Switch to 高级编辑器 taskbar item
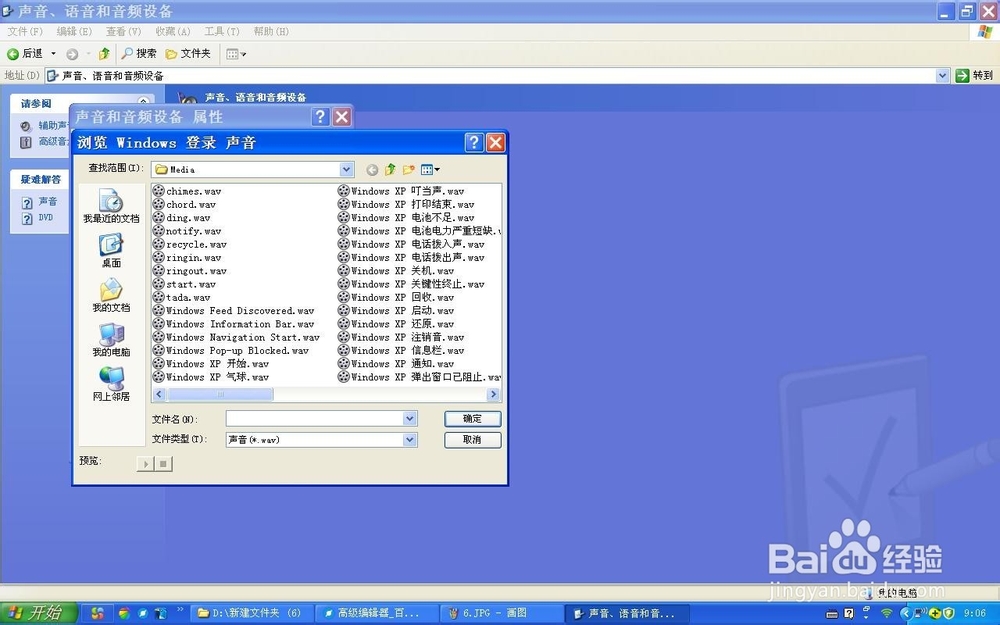 pyautogui.click(x=376, y=613)
